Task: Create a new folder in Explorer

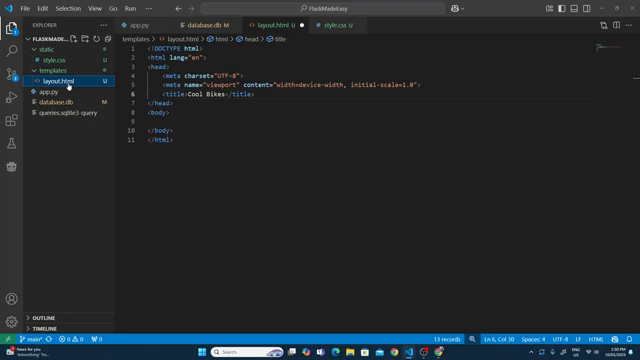Action: click(85, 39)
